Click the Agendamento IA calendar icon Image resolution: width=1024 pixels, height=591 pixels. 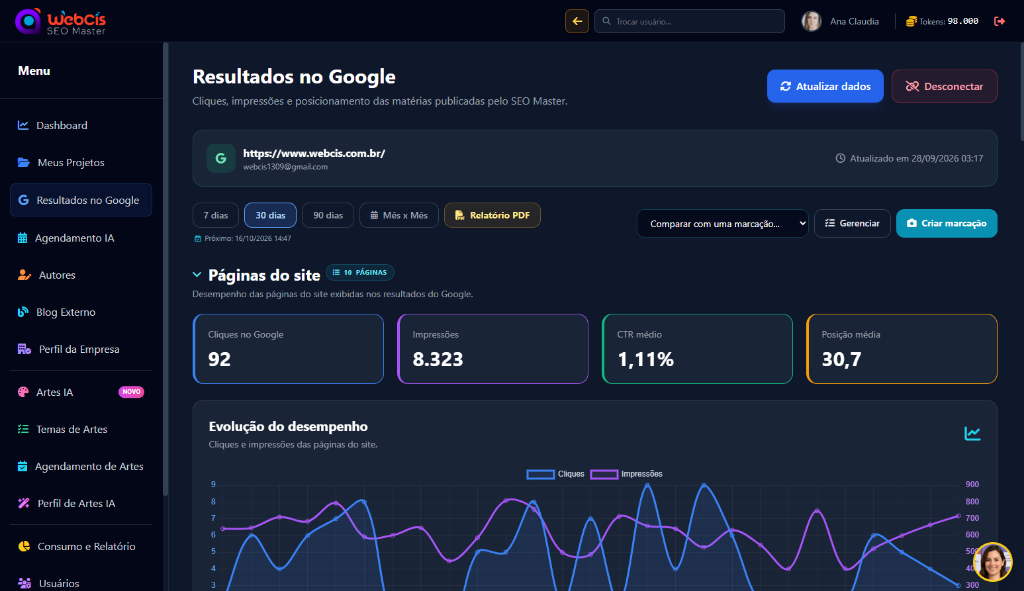[x=22, y=238]
